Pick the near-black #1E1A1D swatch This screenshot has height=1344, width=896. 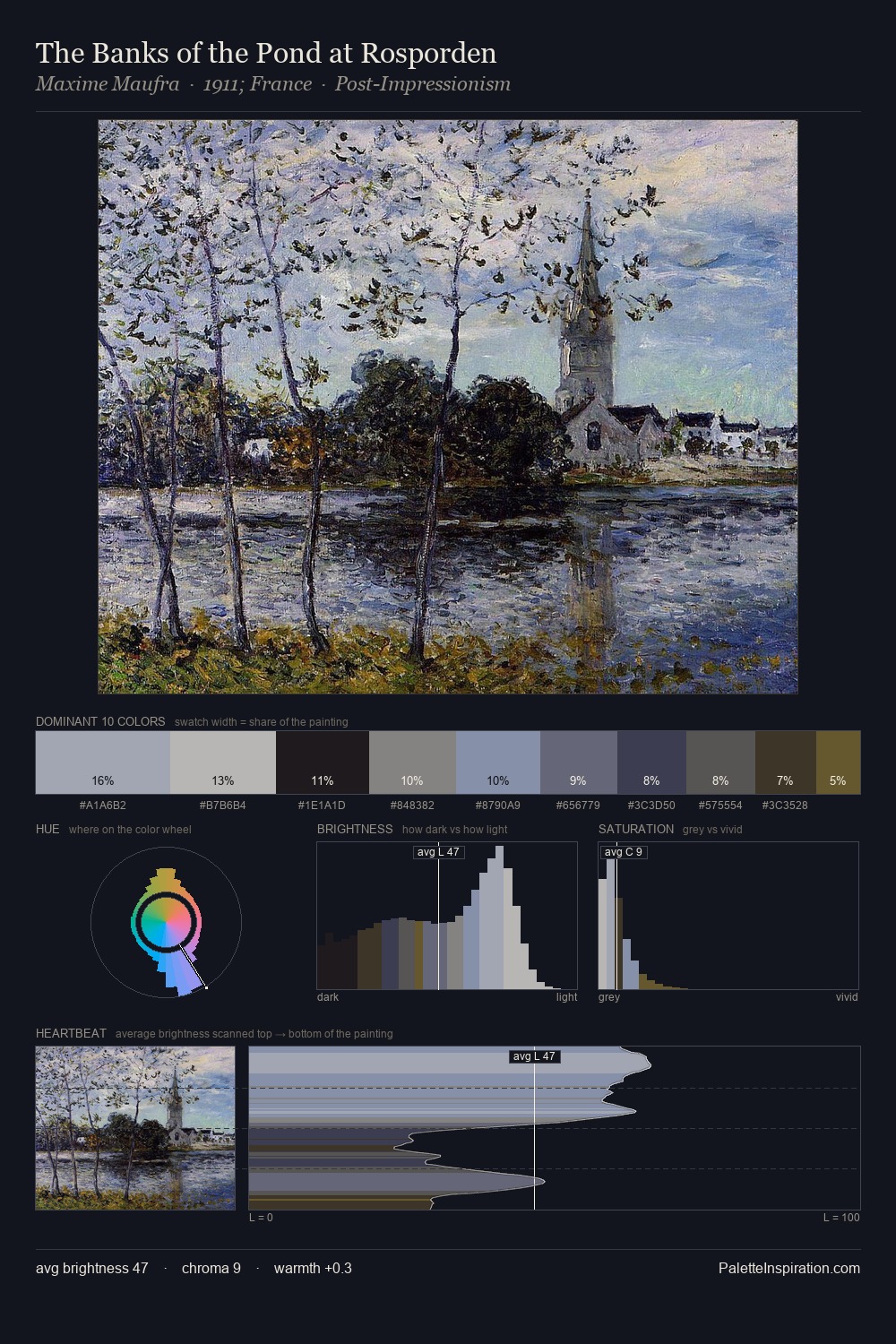tap(323, 762)
